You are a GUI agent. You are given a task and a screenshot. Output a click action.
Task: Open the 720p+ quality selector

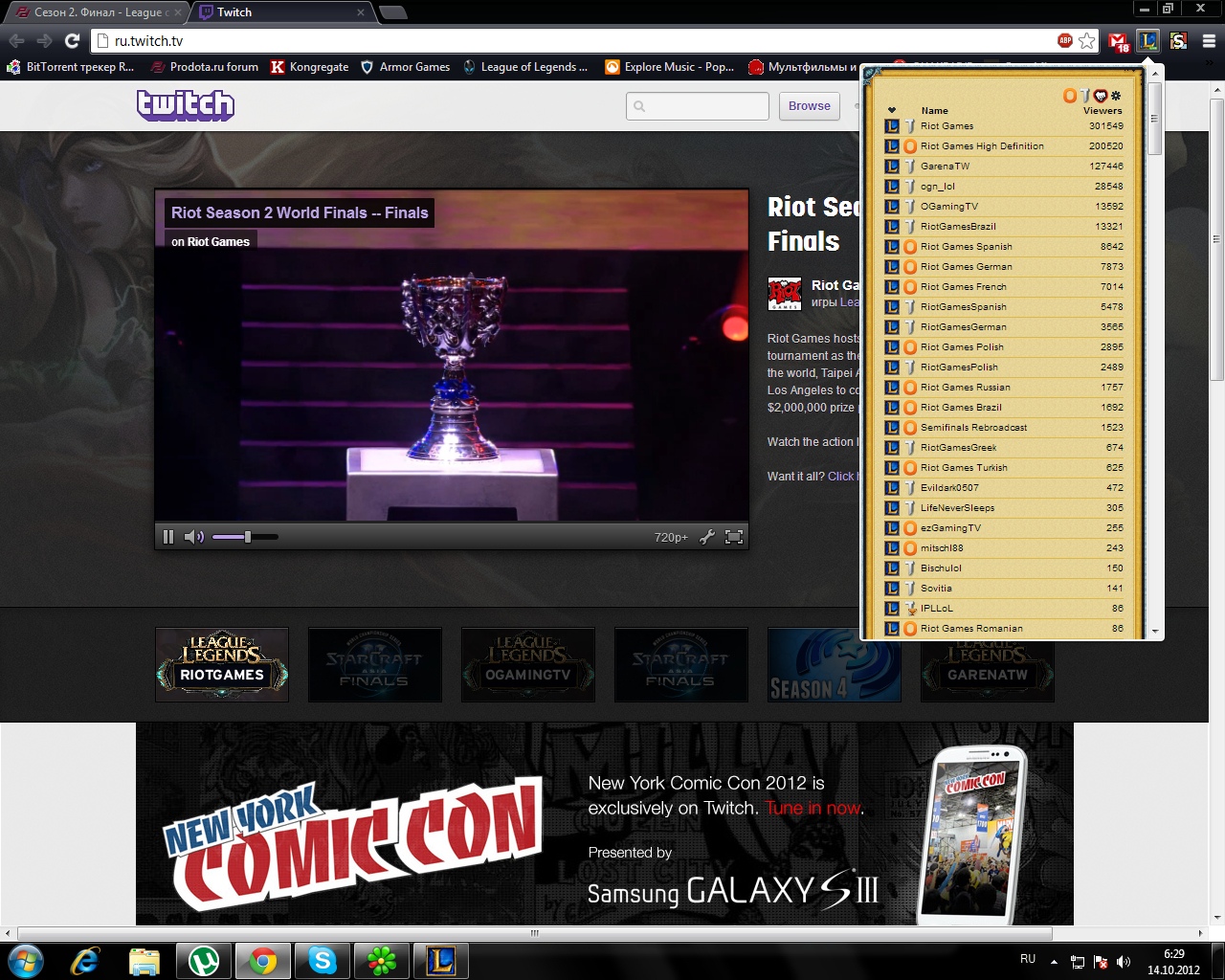coord(670,538)
